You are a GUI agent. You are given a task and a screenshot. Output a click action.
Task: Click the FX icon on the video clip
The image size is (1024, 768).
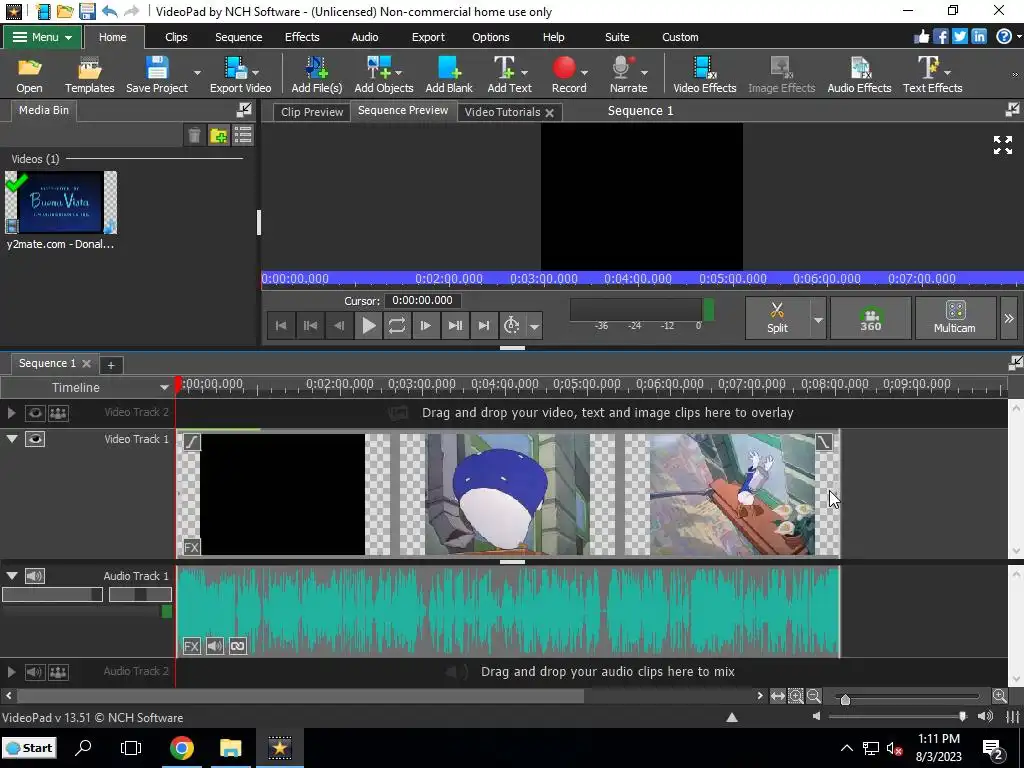(x=191, y=547)
